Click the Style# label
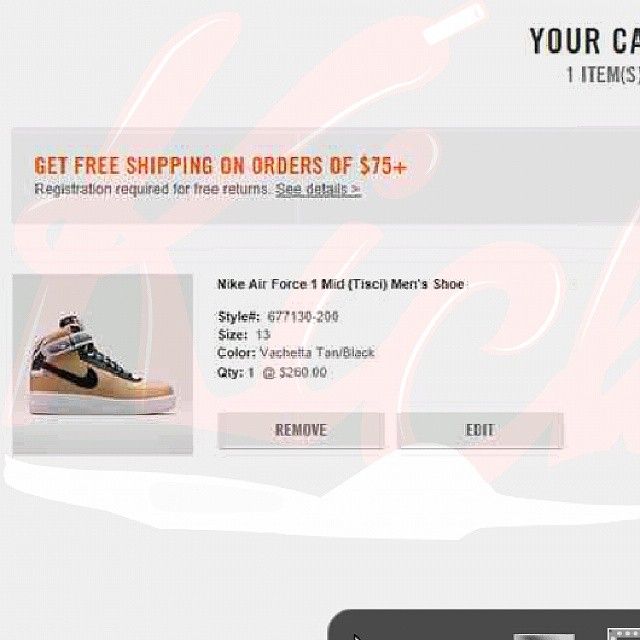The height and width of the screenshot is (640, 640). pyautogui.click(x=238, y=317)
